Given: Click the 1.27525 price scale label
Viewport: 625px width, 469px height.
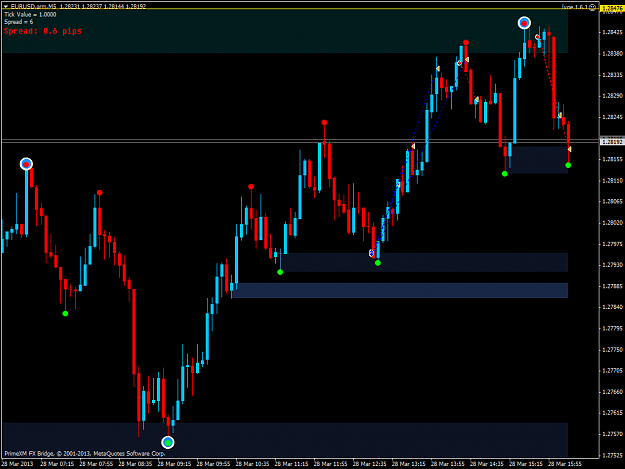Looking at the screenshot, I should (x=613, y=455).
